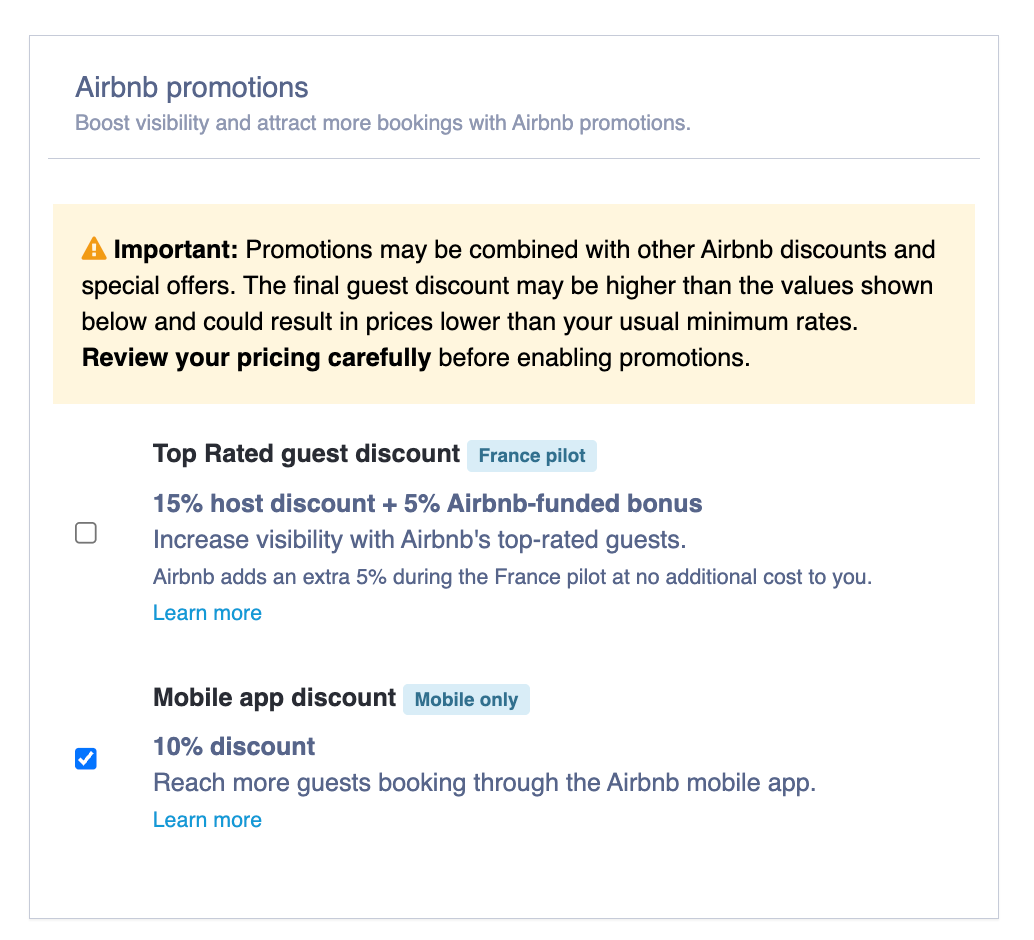
Task: Uncheck the Mobile app discount checkbox
Action: coord(86,758)
